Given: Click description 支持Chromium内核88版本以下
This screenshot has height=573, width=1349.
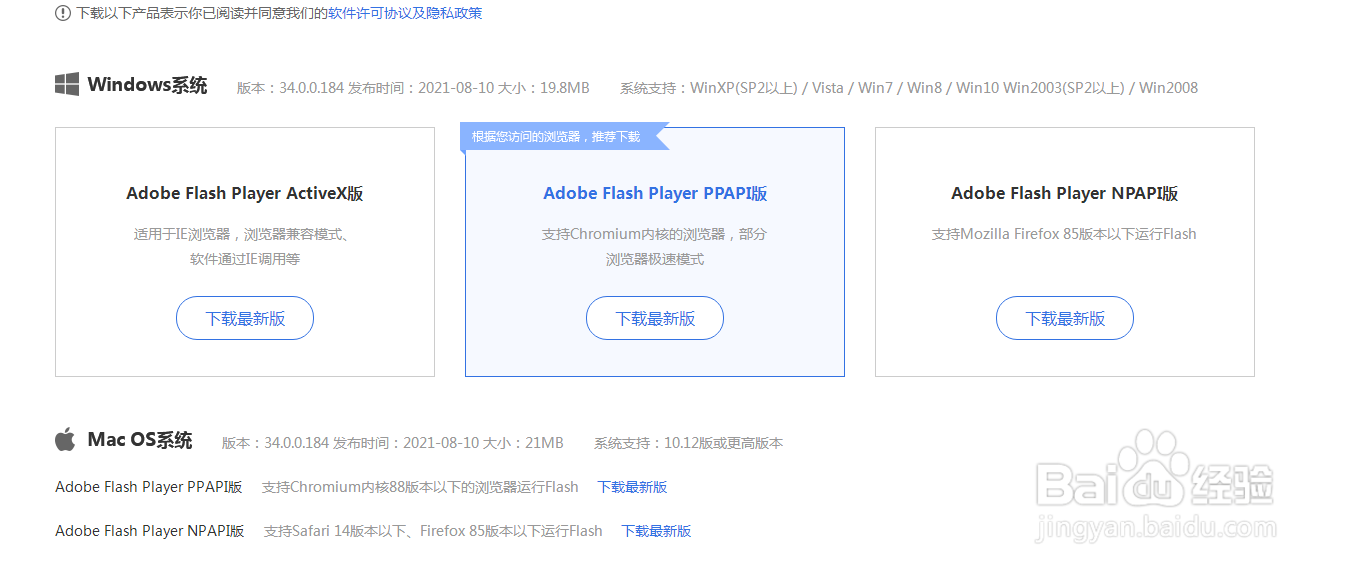Looking at the screenshot, I should click(420, 487).
